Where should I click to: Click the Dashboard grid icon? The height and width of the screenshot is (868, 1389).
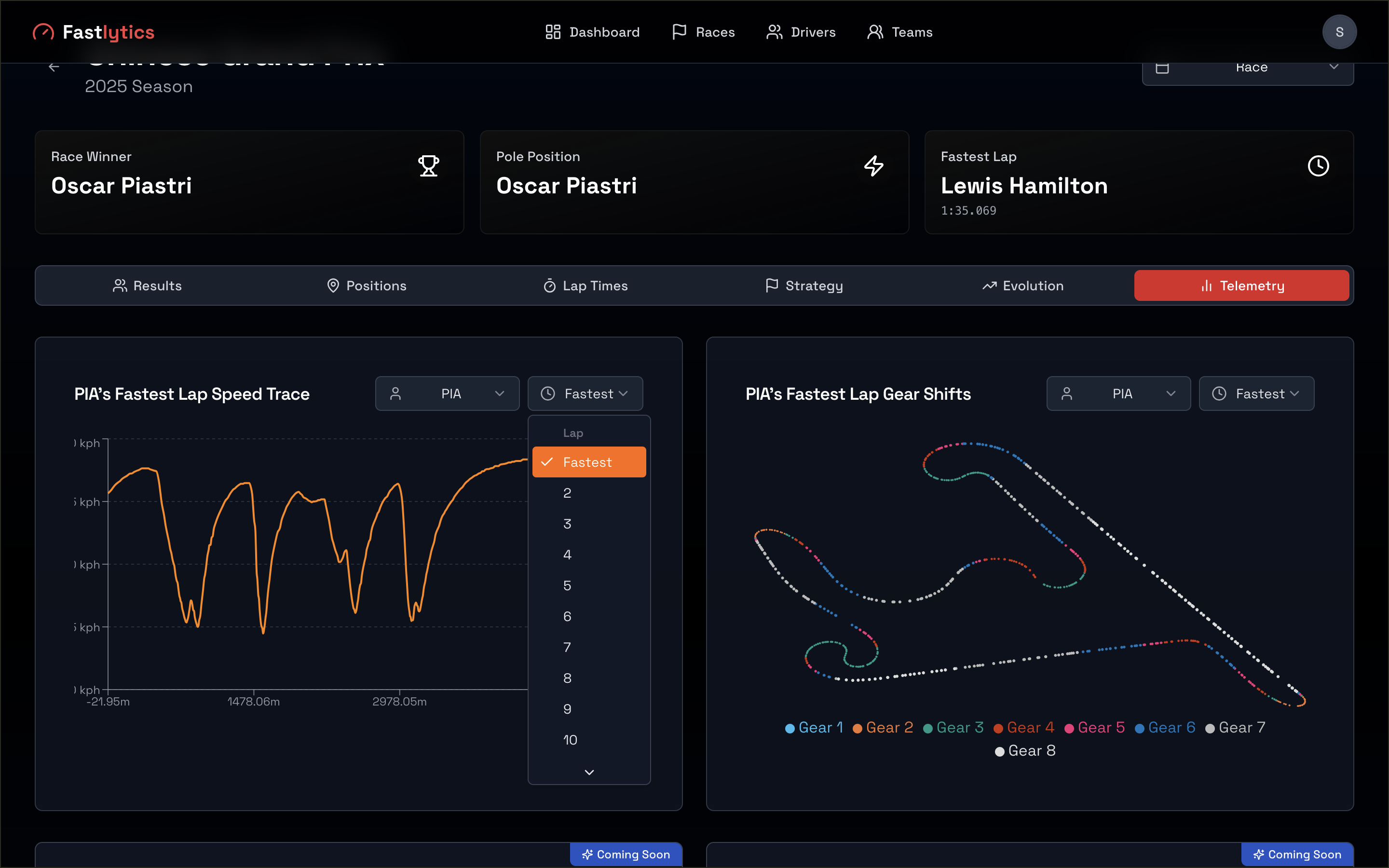tap(553, 32)
